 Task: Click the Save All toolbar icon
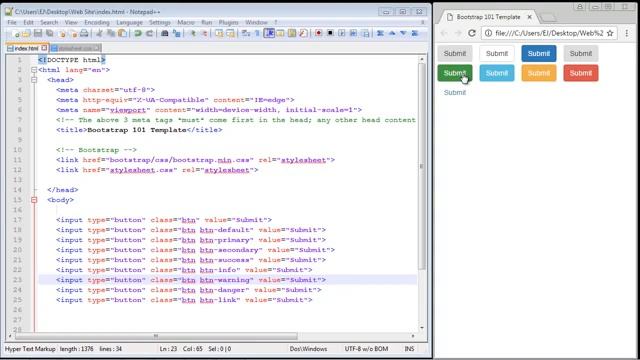(50, 33)
